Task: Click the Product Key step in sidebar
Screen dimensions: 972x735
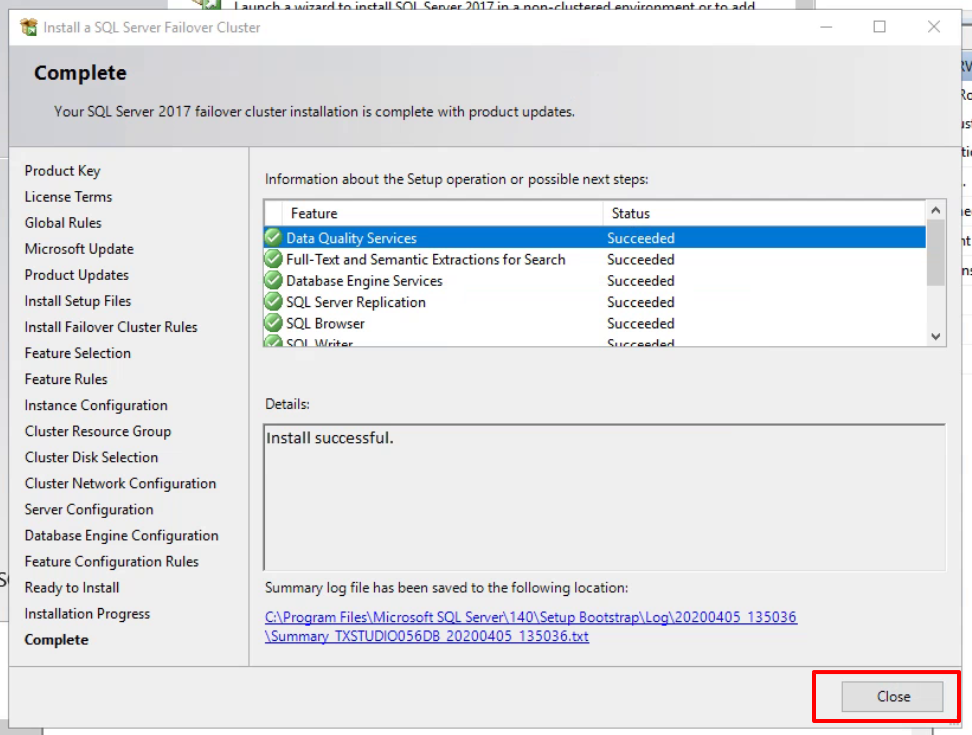Action: click(x=62, y=170)
